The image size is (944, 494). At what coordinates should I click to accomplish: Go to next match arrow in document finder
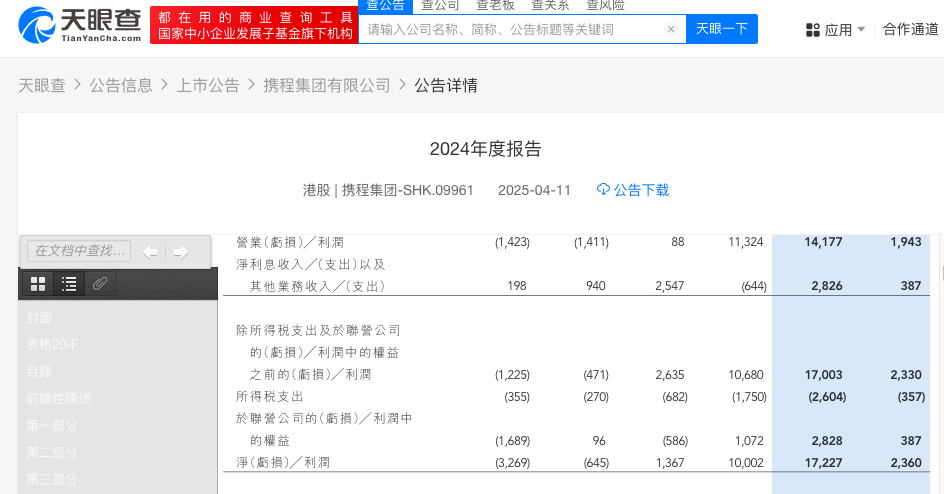(x=181, y=252)
